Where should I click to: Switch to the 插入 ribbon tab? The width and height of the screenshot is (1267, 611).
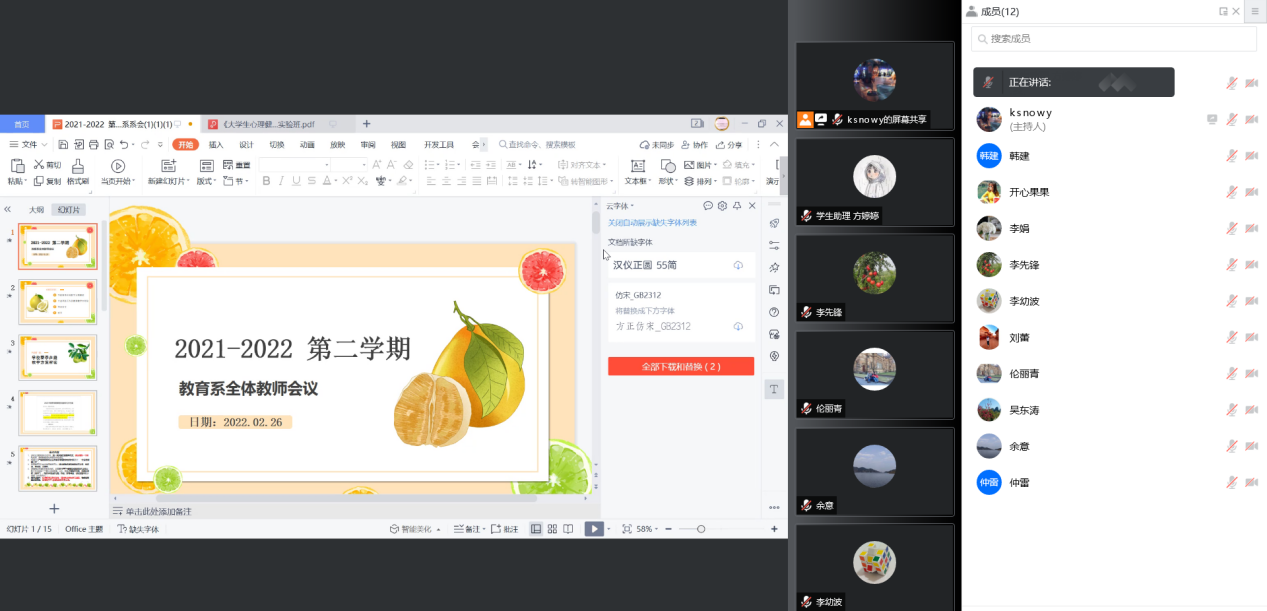[216, 145]
